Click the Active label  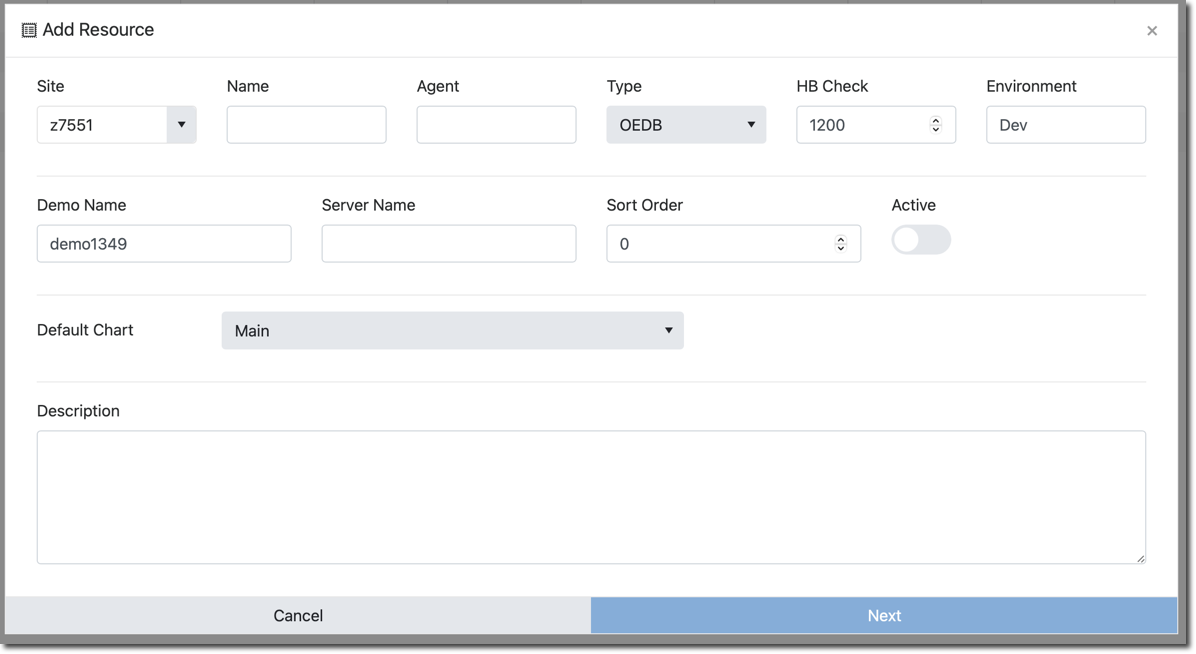913,205
